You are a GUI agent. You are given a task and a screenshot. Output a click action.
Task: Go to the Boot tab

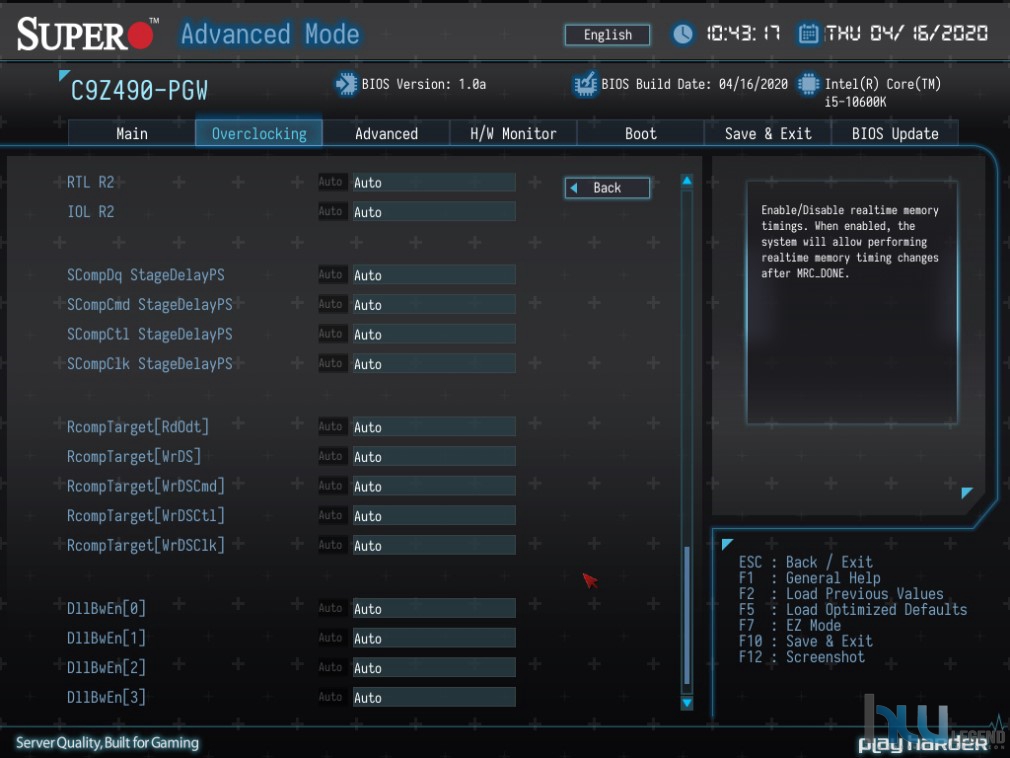click(641, 133)
